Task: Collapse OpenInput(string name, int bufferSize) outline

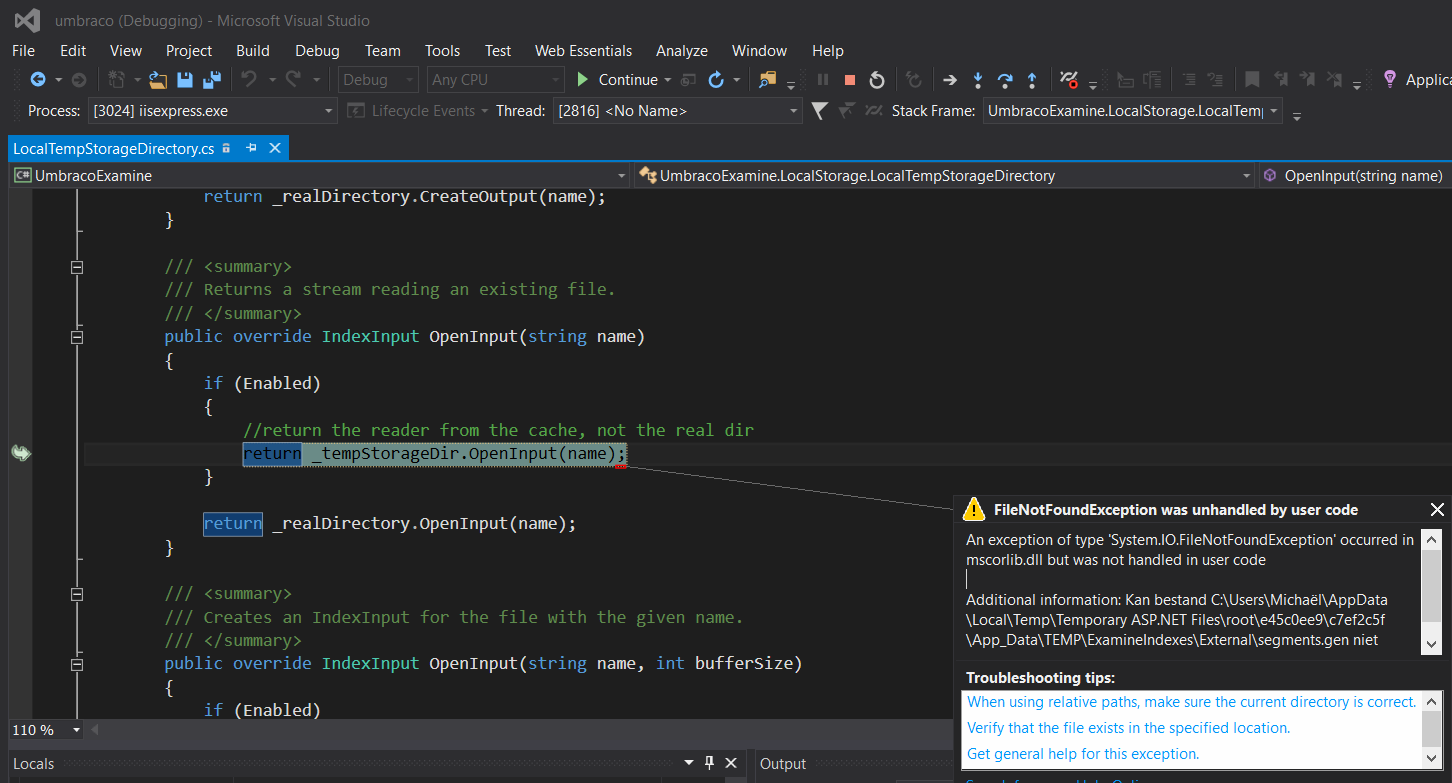Action: tap(77, 664)
